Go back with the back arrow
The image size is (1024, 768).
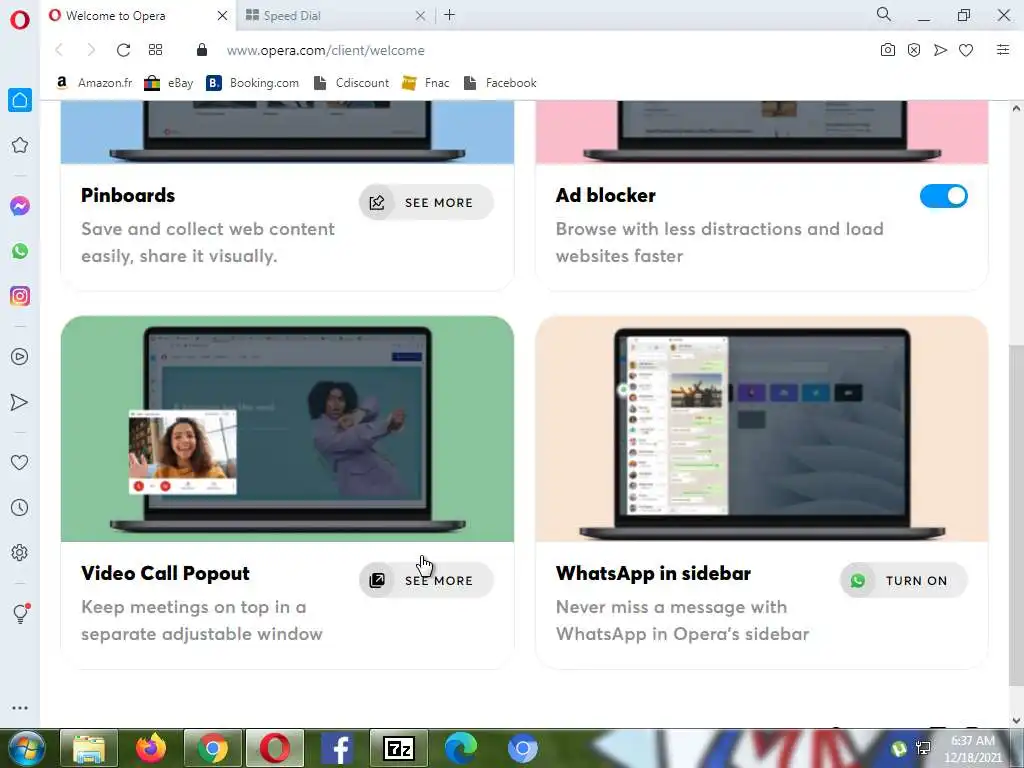click(x=59, y=50)
